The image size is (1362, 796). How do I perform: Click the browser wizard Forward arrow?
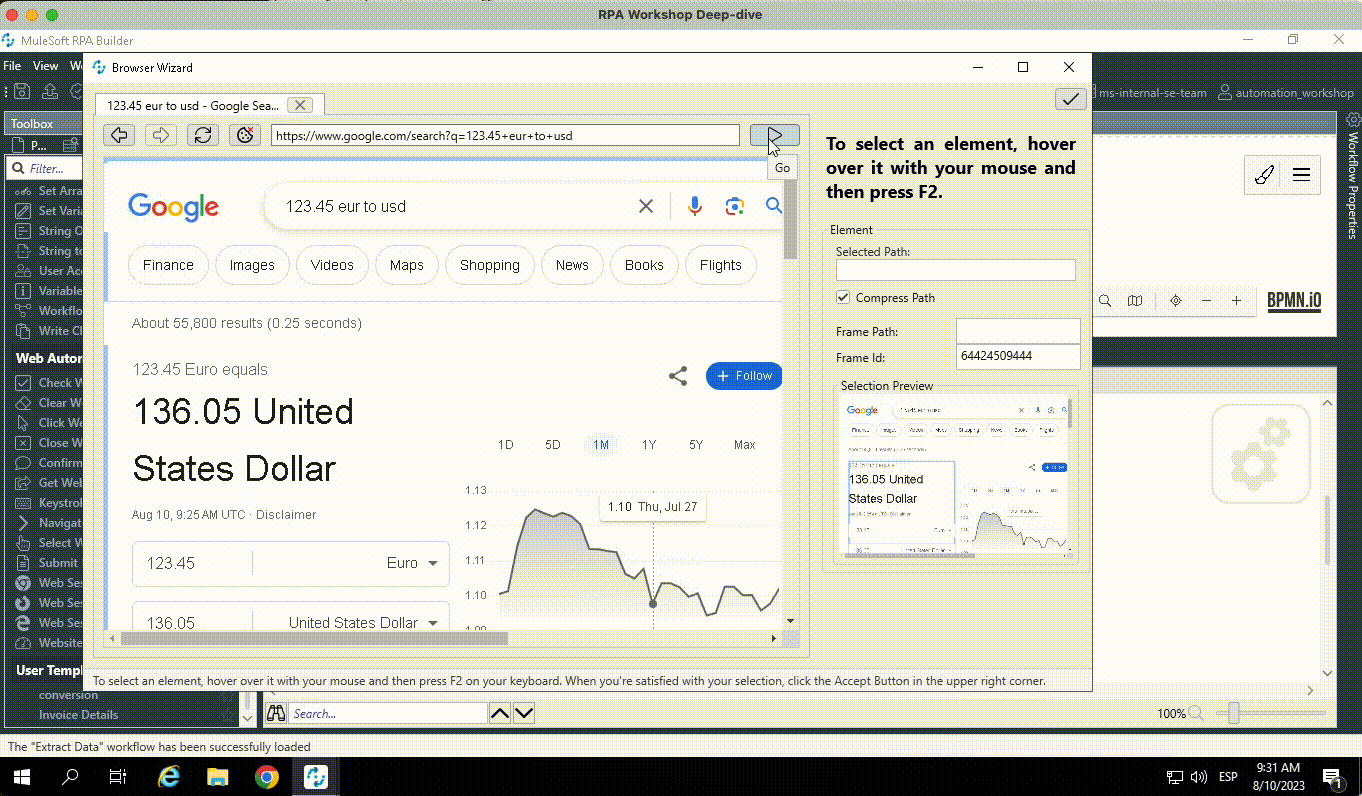[x=160, y=135]
